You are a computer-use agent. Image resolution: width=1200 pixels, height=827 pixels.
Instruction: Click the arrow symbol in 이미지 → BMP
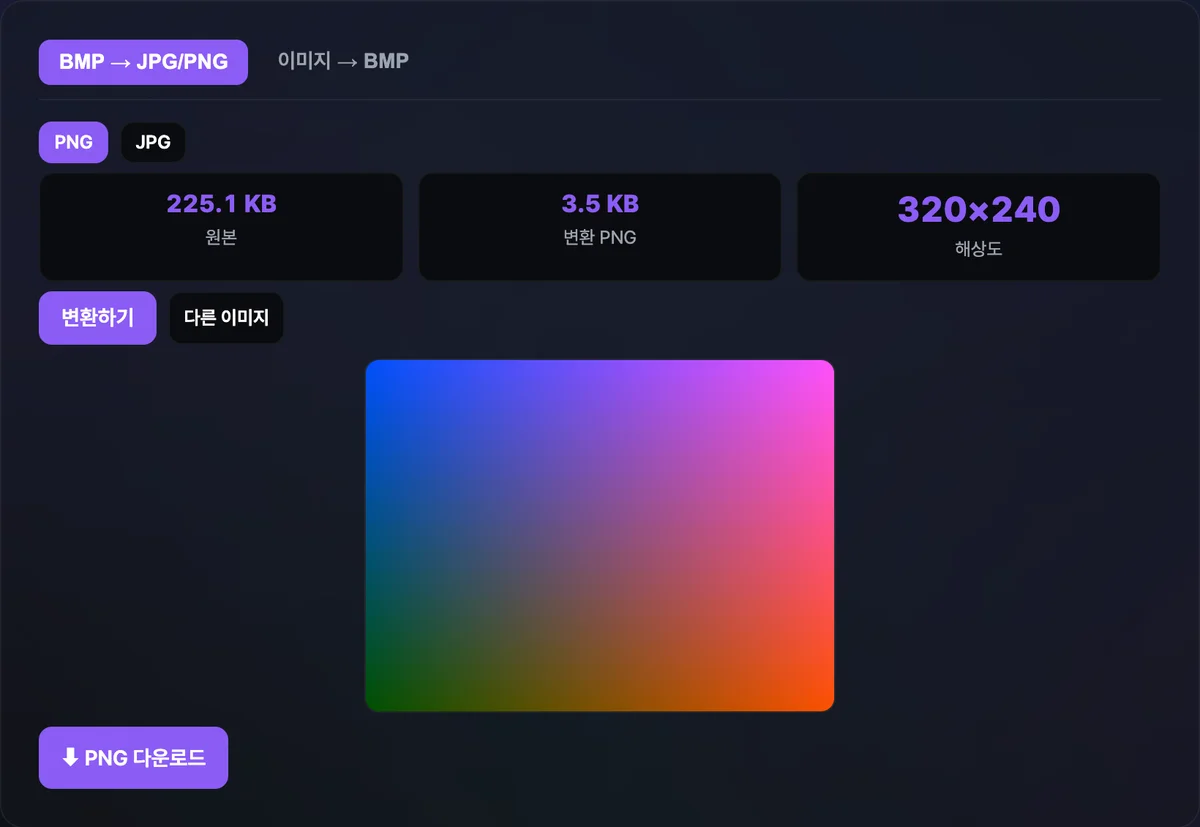tap(347, 62)
